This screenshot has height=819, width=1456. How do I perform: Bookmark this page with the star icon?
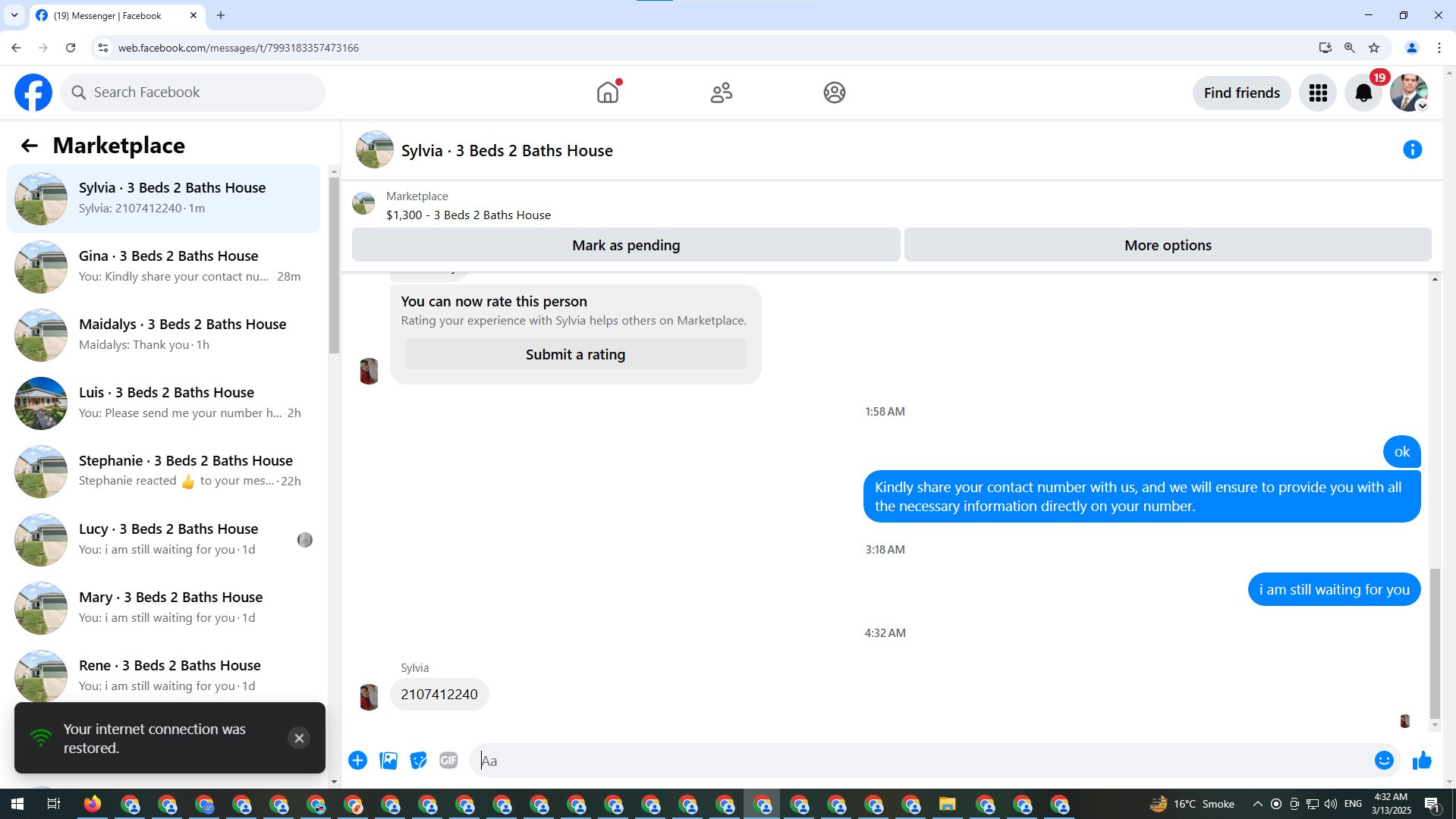tap(1373, 48)
